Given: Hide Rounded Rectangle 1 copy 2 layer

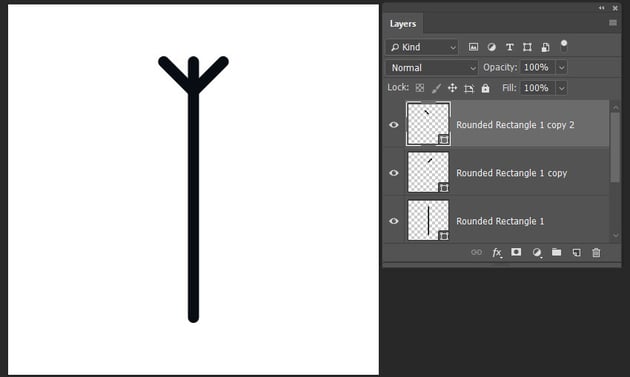Looking at the screenshot, I should tap(394, 125).
